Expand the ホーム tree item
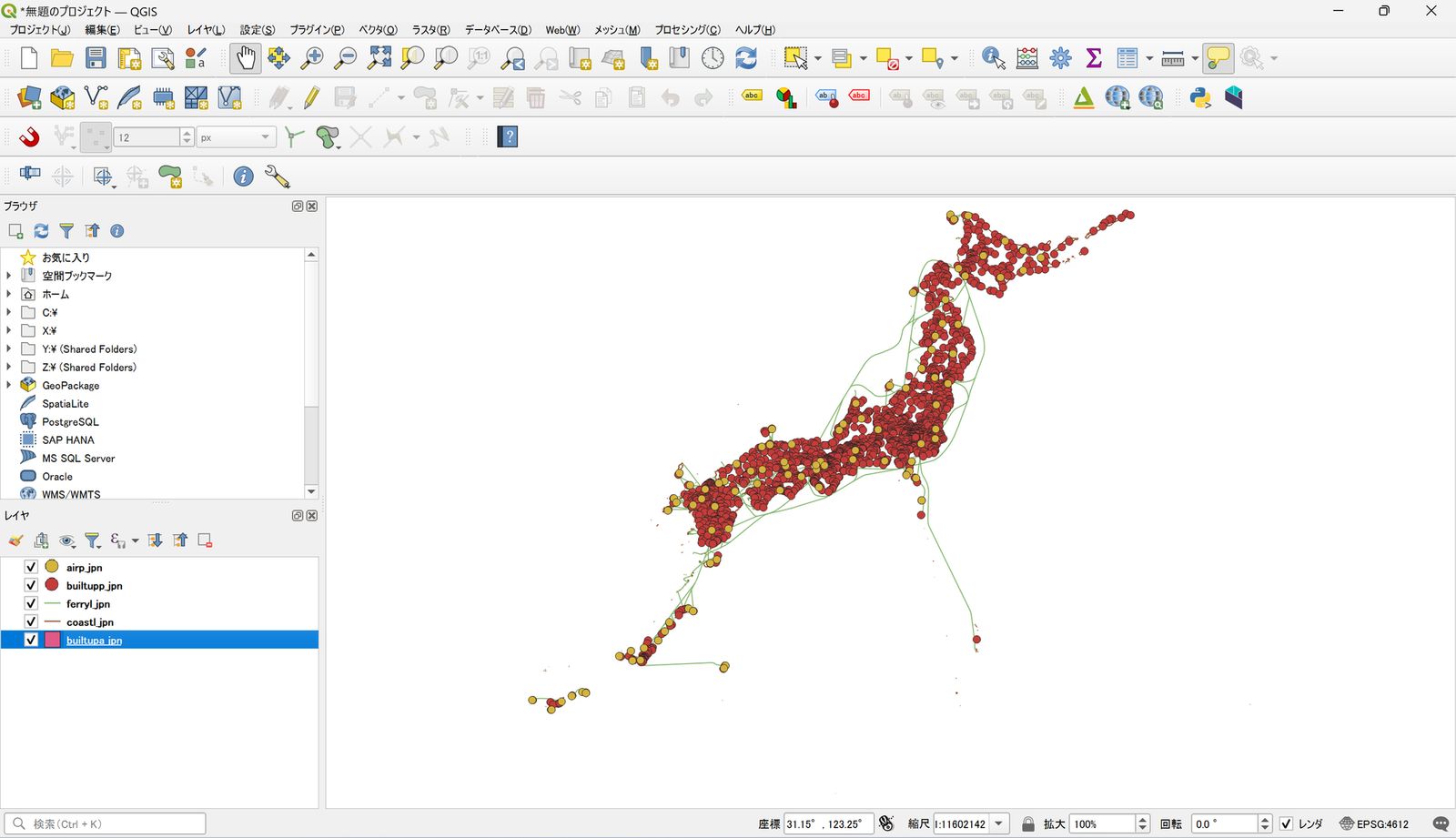This screenshot has width=1456, height=838. click(9, 294)
